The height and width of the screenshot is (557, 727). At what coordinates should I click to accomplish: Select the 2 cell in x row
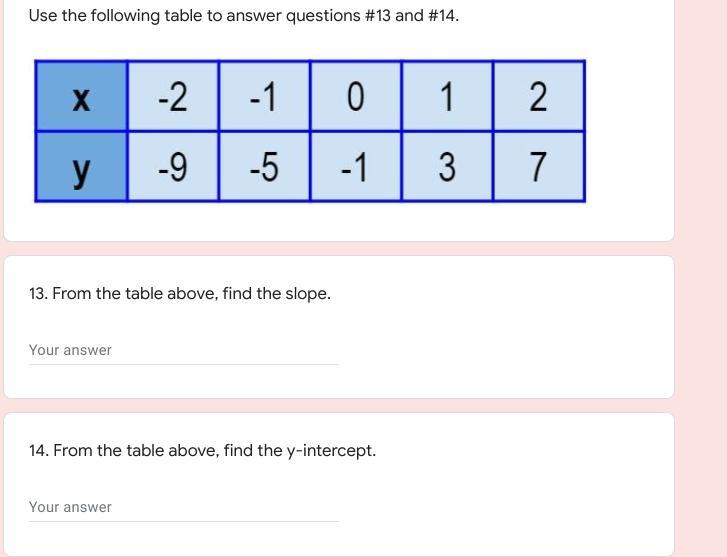click(538, 97)
